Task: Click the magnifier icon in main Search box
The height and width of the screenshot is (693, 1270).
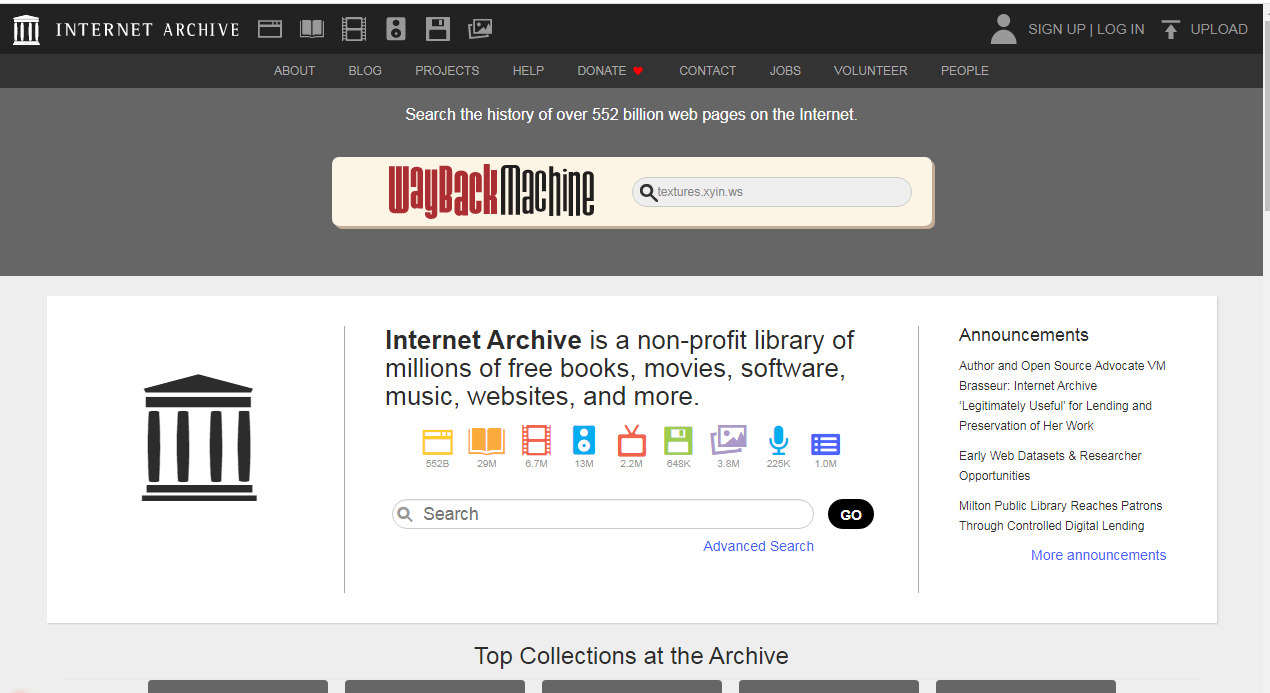Action: point(405,514)
